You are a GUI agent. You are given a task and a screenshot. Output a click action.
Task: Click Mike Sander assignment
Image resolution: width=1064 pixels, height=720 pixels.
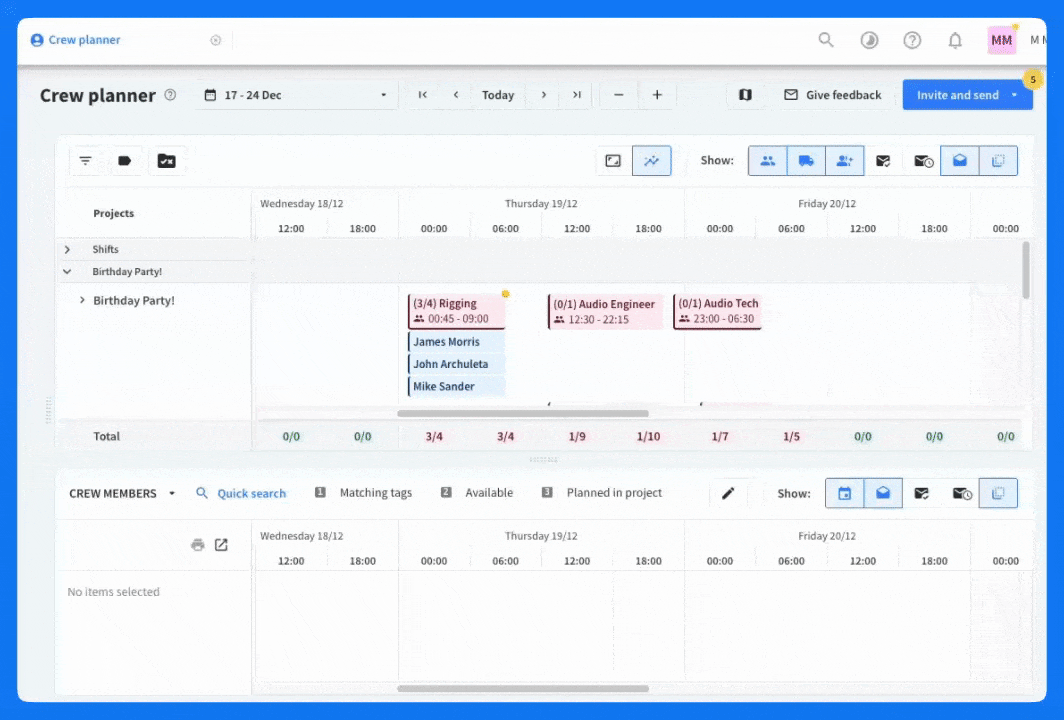(457, 386)
